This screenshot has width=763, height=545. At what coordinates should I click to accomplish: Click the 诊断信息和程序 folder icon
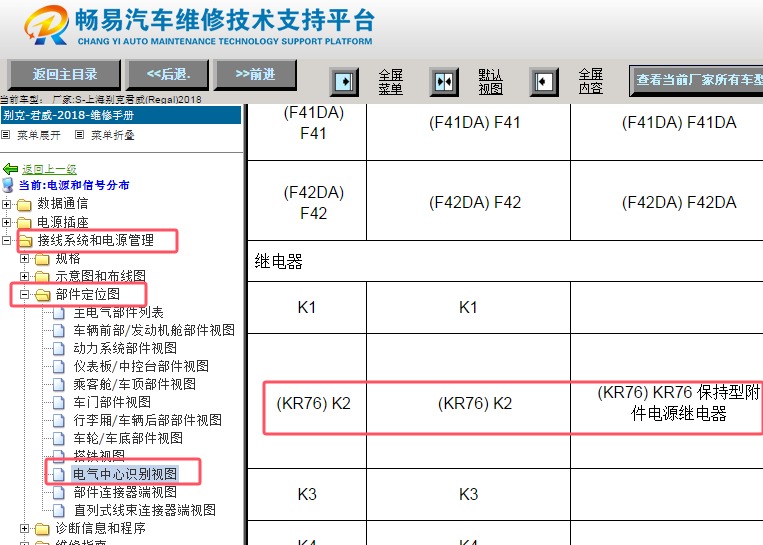coord(42,529)
